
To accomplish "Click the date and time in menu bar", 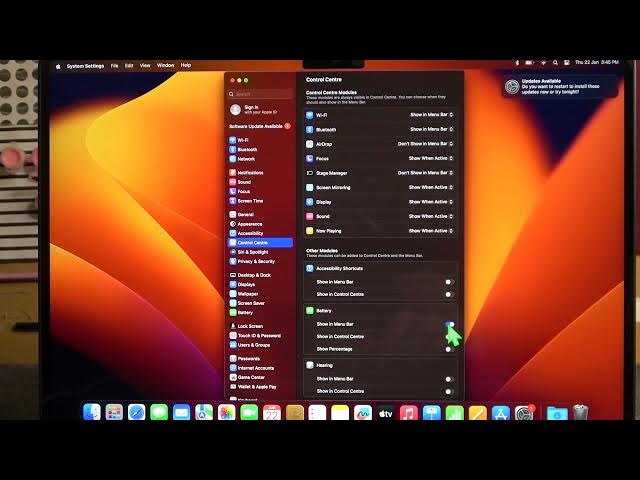I will [x=597, y=62].
